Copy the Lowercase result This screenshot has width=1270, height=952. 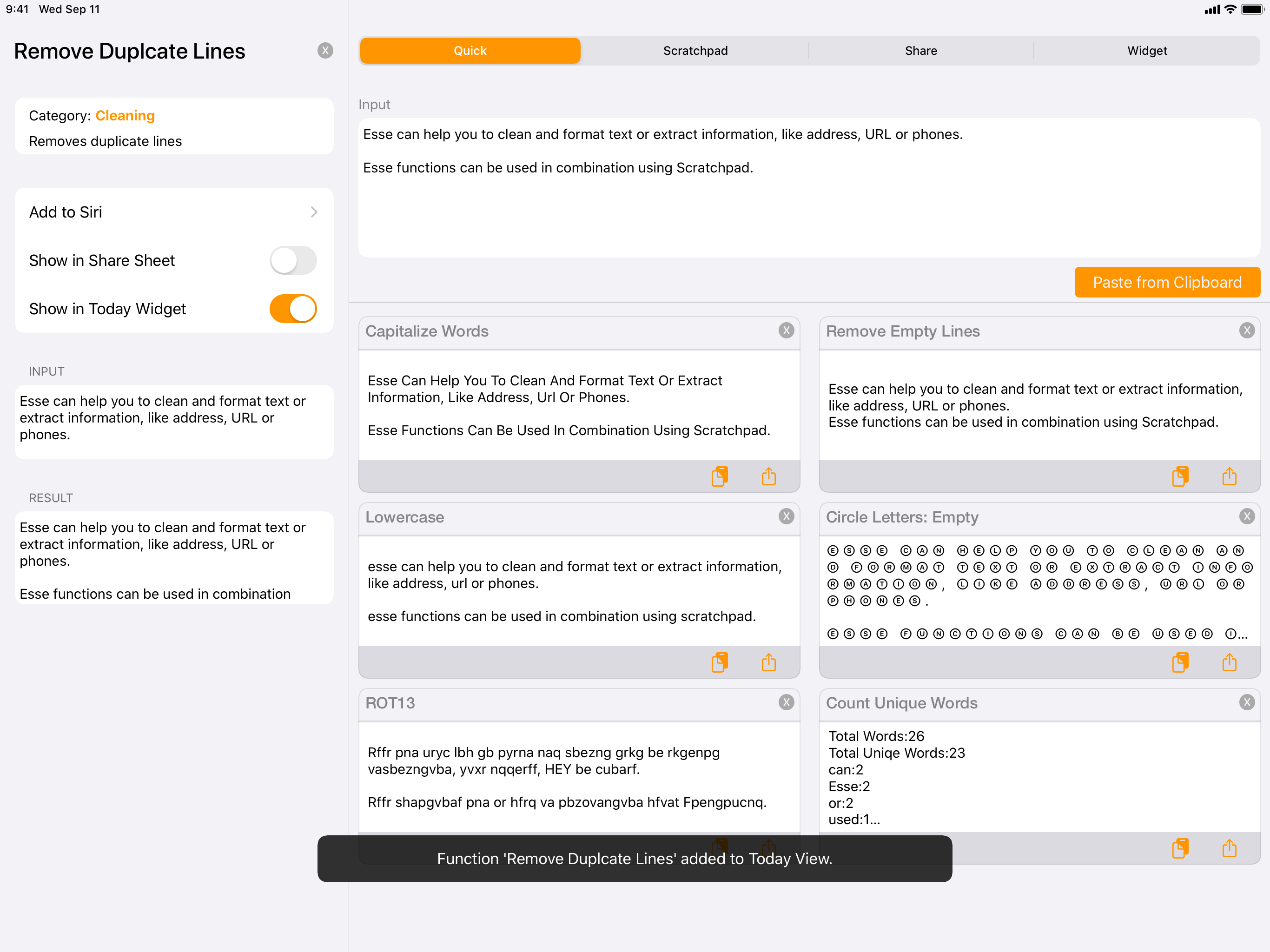click(720, 662)
